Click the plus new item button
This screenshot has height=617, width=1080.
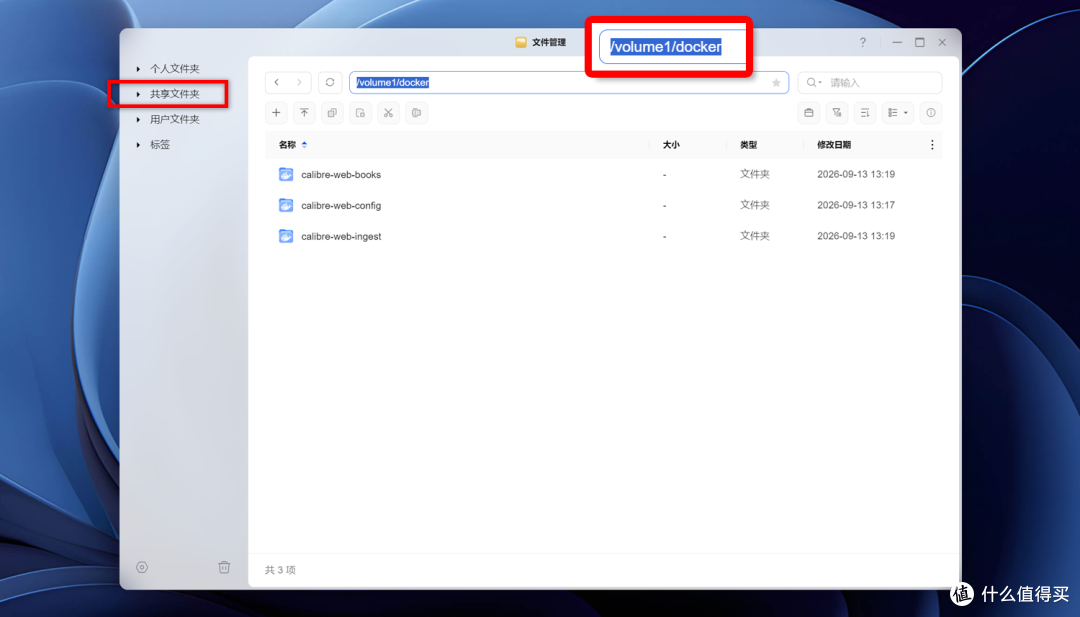(276, 113)
